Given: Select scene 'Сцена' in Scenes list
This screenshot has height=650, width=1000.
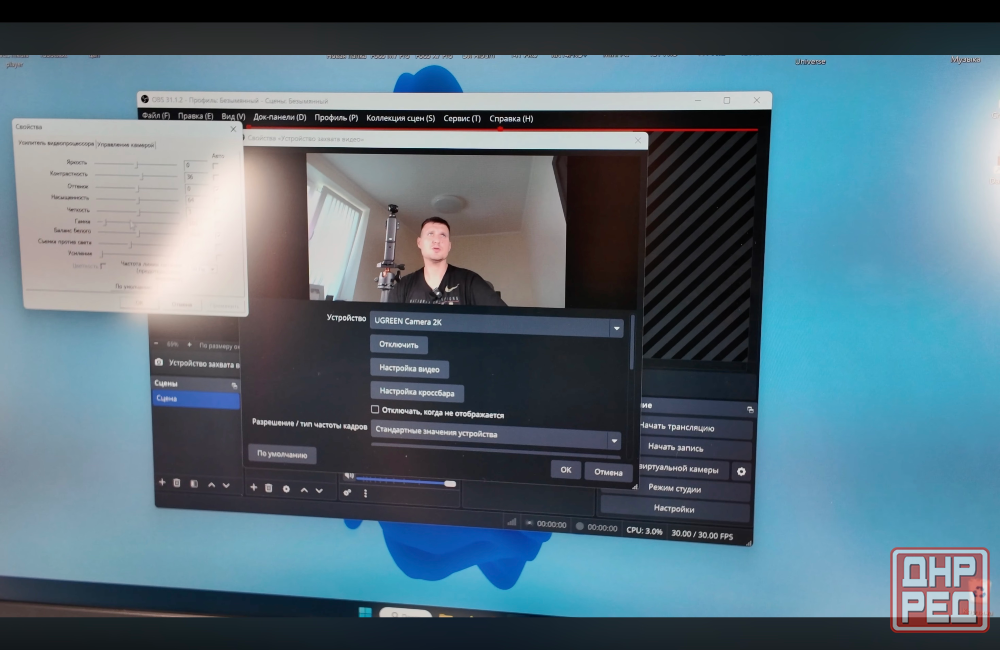Looking at the screenshot, I should 196,399.
